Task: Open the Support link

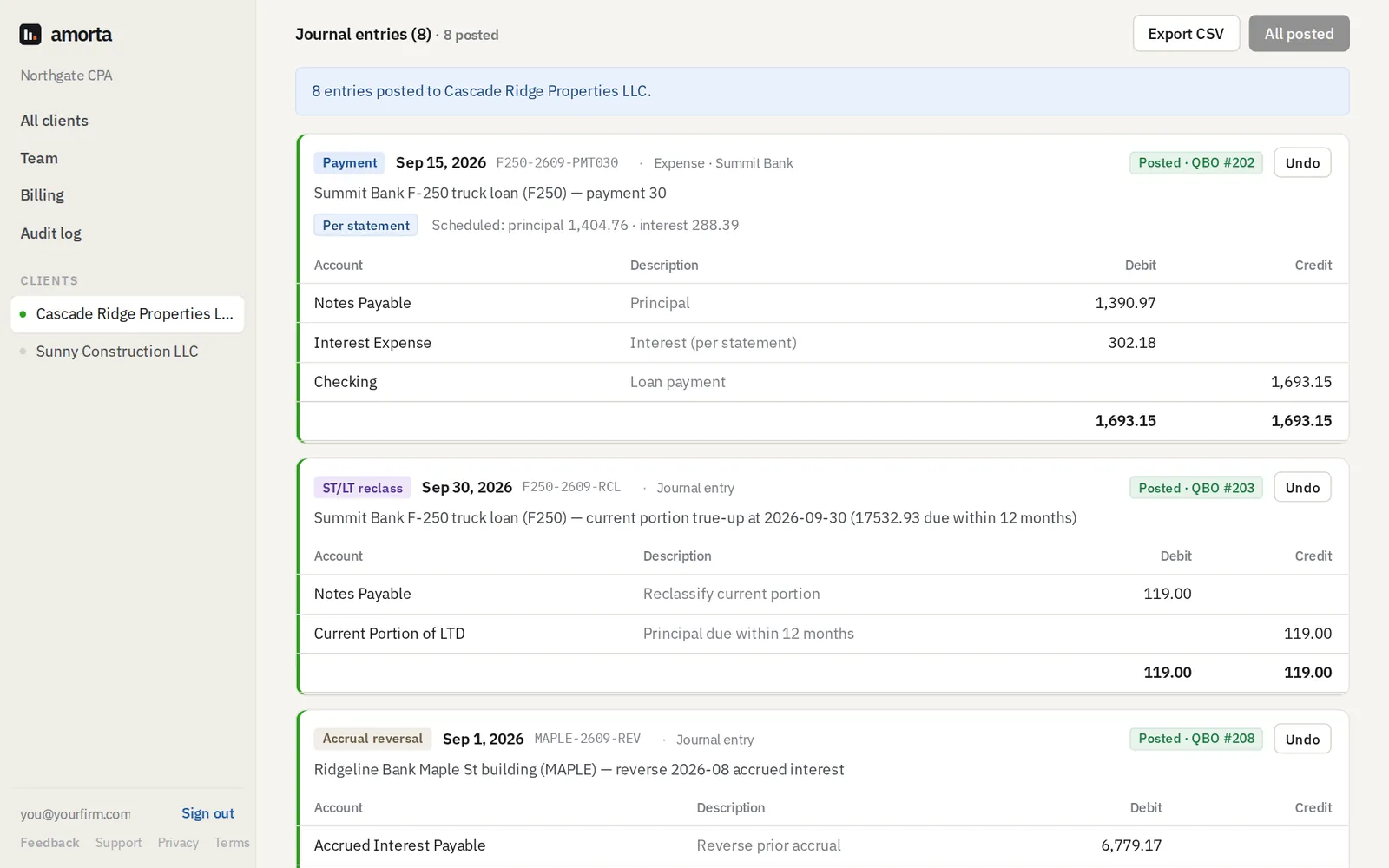Action: tap(118, 843)
